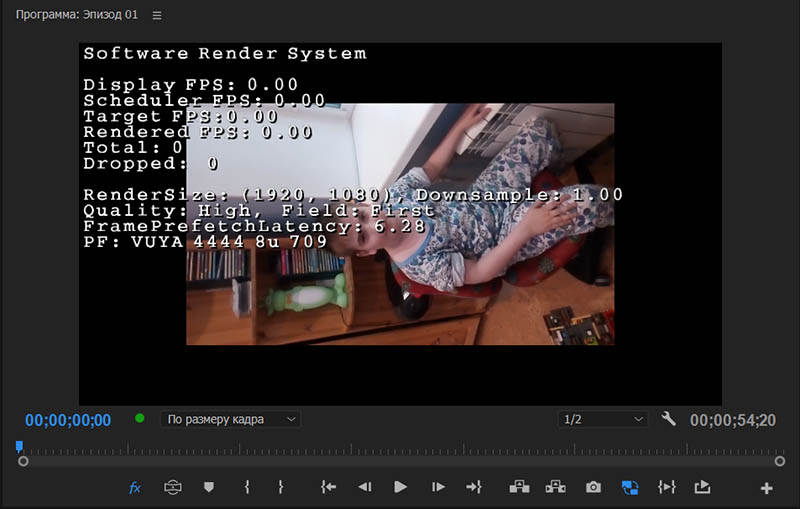Toggle global FX mute button
This screenshot has height=509, width=800.
click(x=135, y=488)
